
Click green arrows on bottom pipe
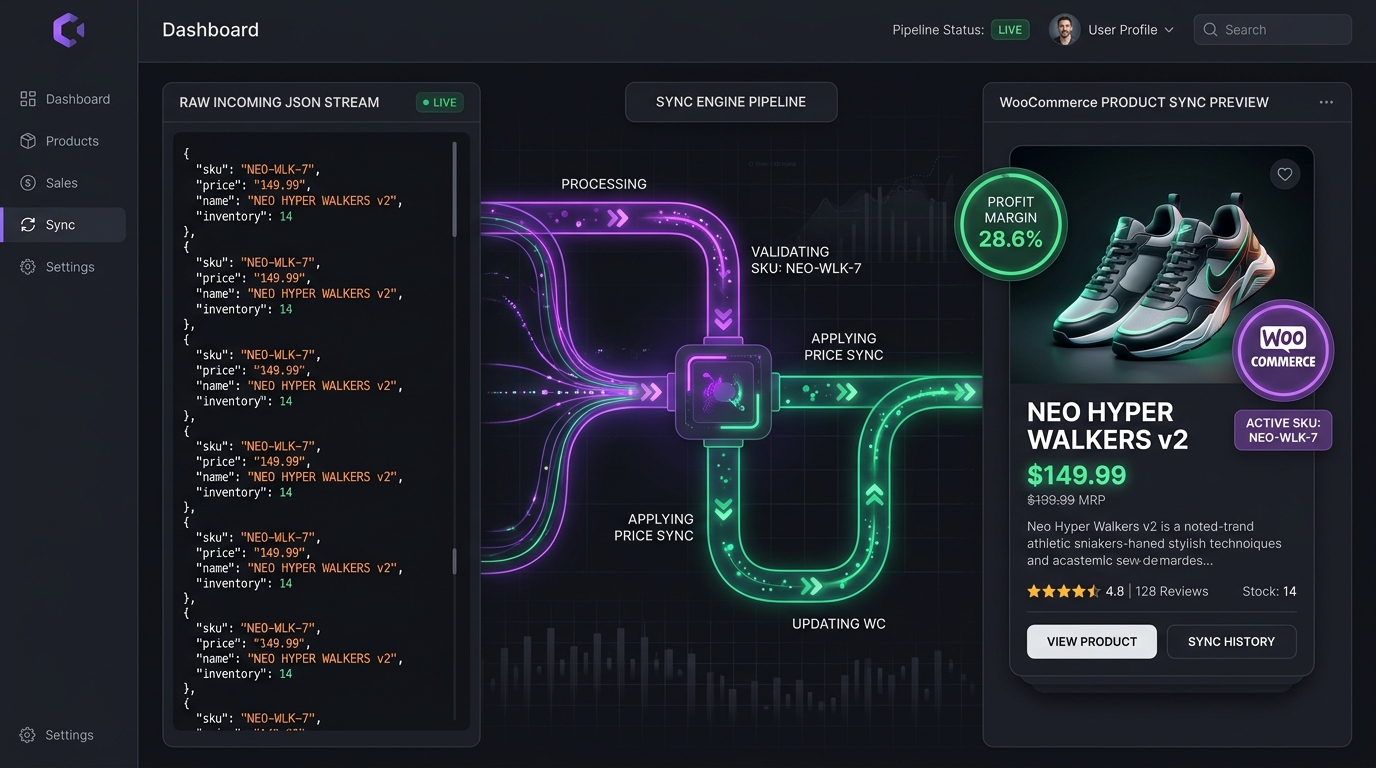click(810, 585)
